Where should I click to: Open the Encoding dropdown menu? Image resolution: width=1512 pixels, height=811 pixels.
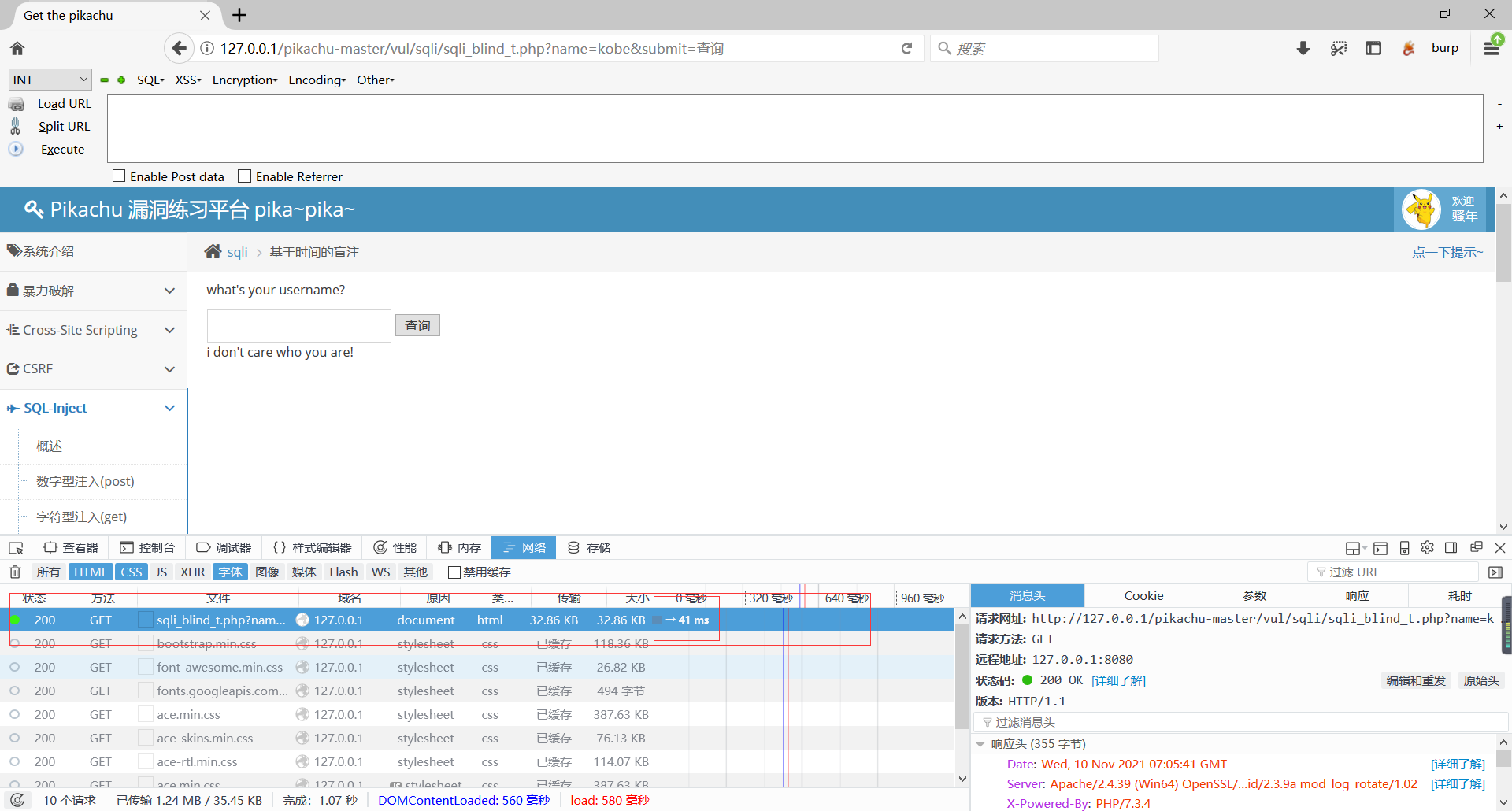tap(317, 80)
